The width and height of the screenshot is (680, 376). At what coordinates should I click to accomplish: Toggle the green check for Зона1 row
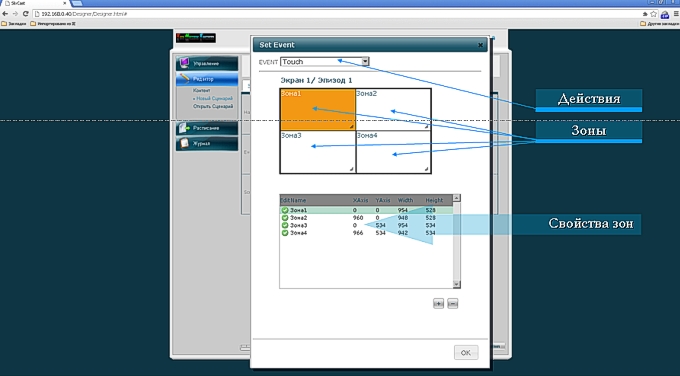(x=285, y=210)
